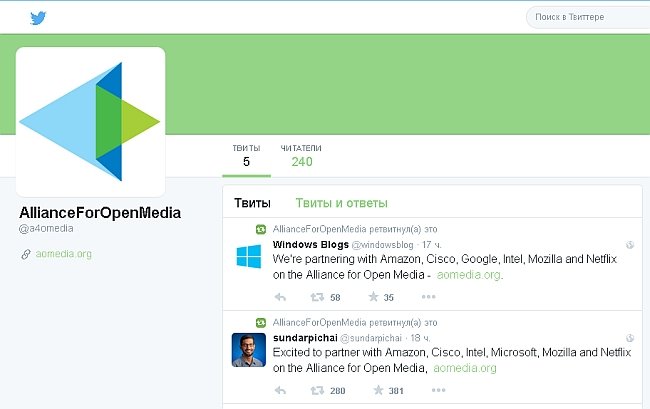This screenshot has height=409, width=650.
Task: Click the globe icon on Windows Blogs tweet
Action: (x=630, y=245)
